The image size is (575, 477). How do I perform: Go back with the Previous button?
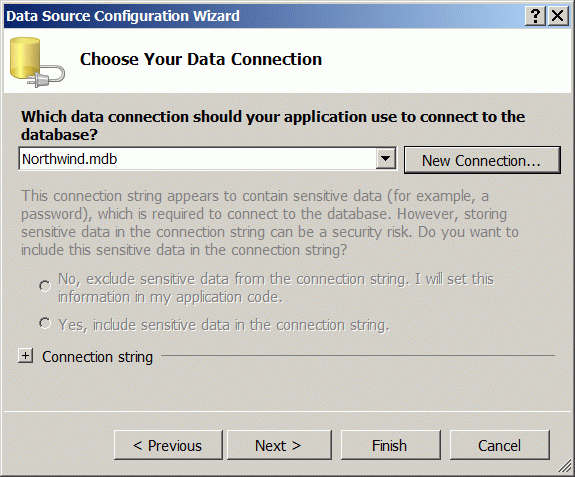point(168,445)
